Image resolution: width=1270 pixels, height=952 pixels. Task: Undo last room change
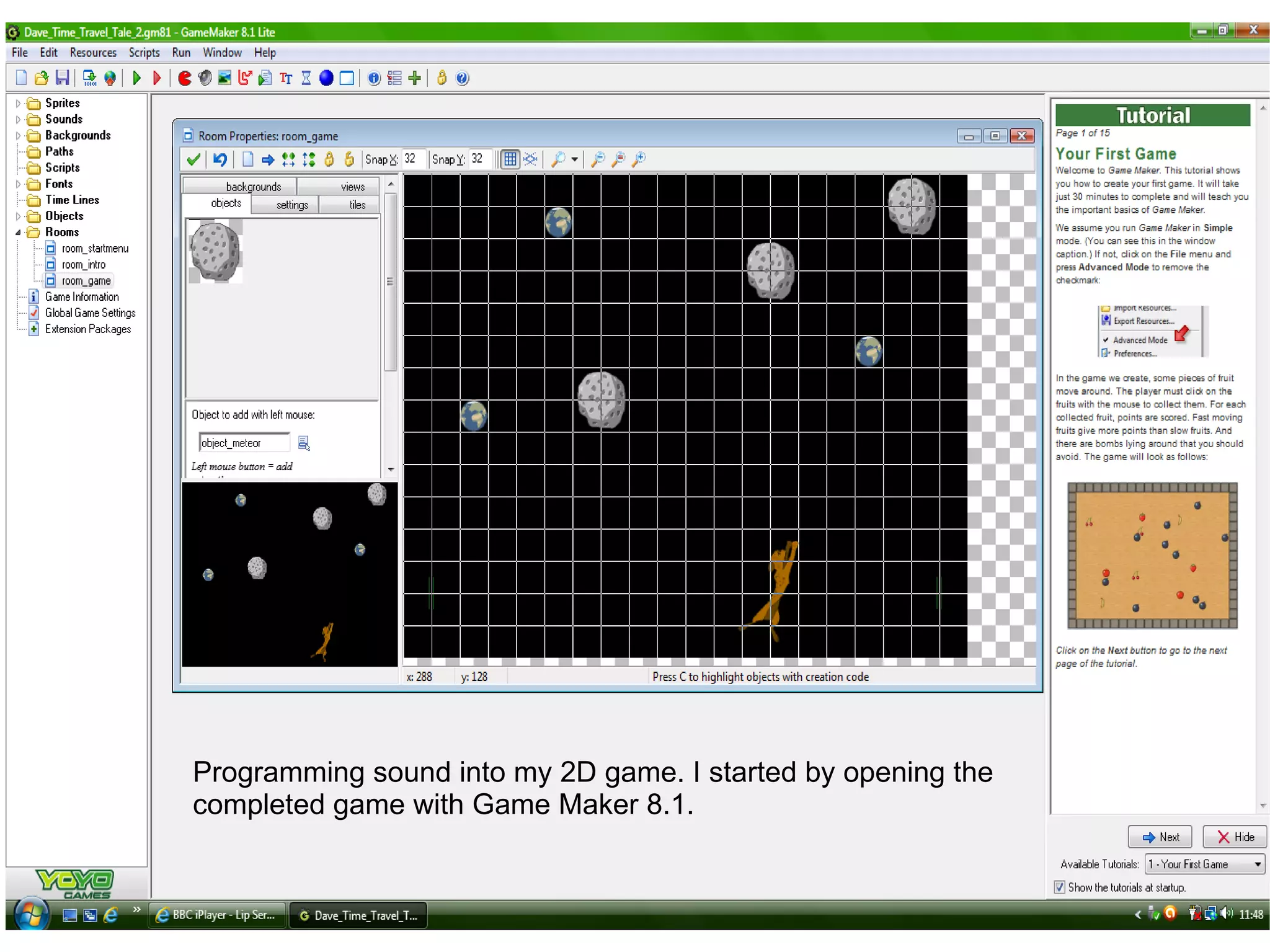pos(220,159)
